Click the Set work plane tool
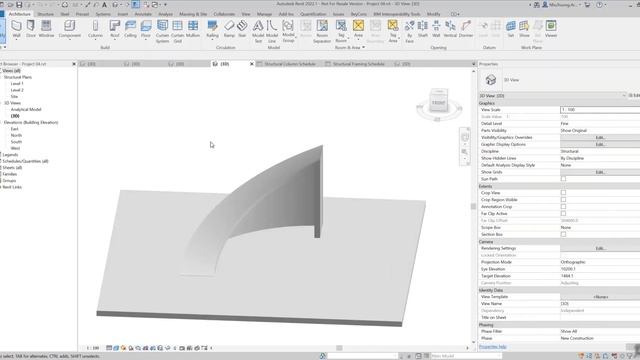This screenshot has height=360, width=640. coord(511,29)
